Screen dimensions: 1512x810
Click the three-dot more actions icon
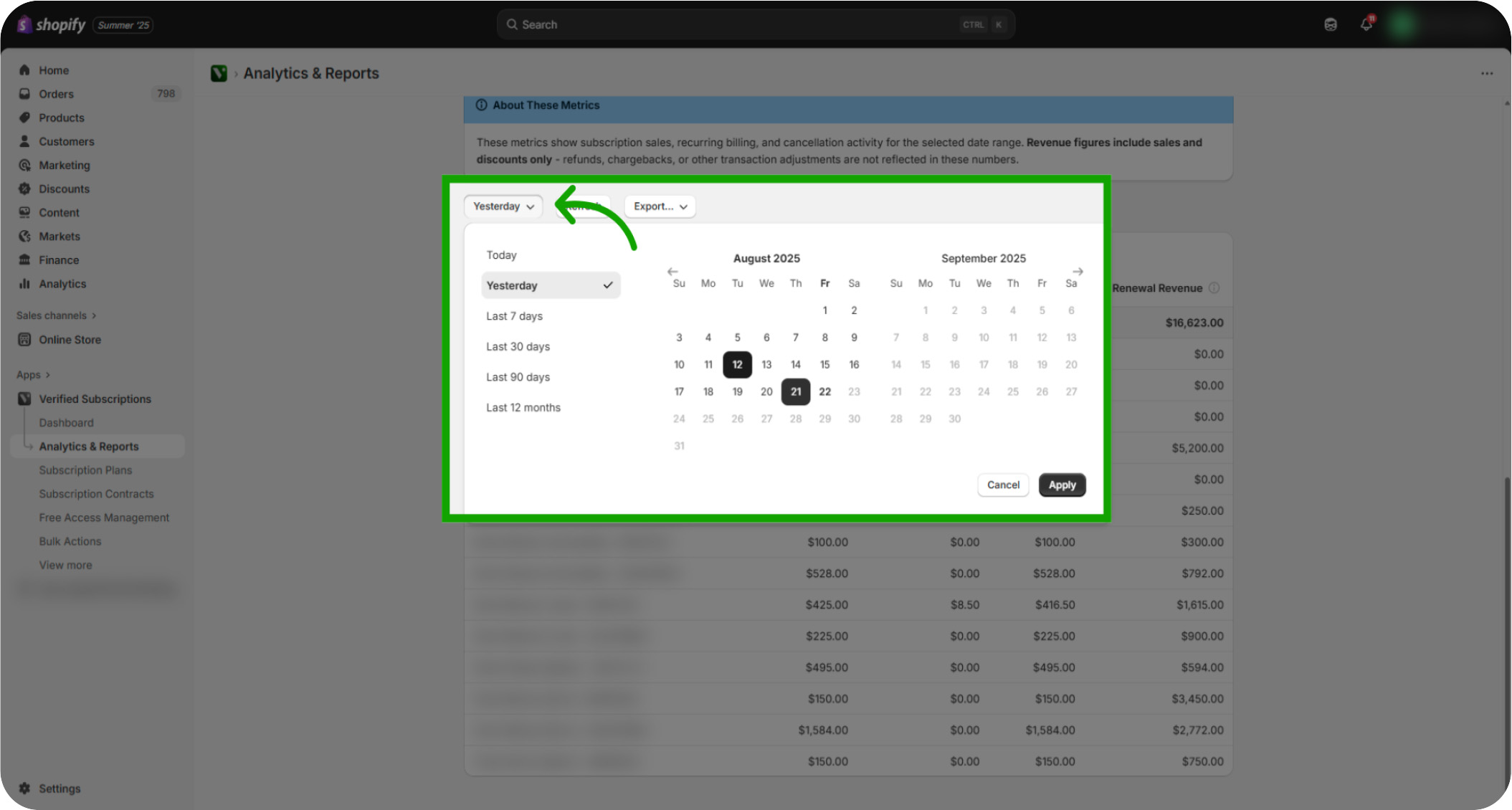pos(1487,73)
